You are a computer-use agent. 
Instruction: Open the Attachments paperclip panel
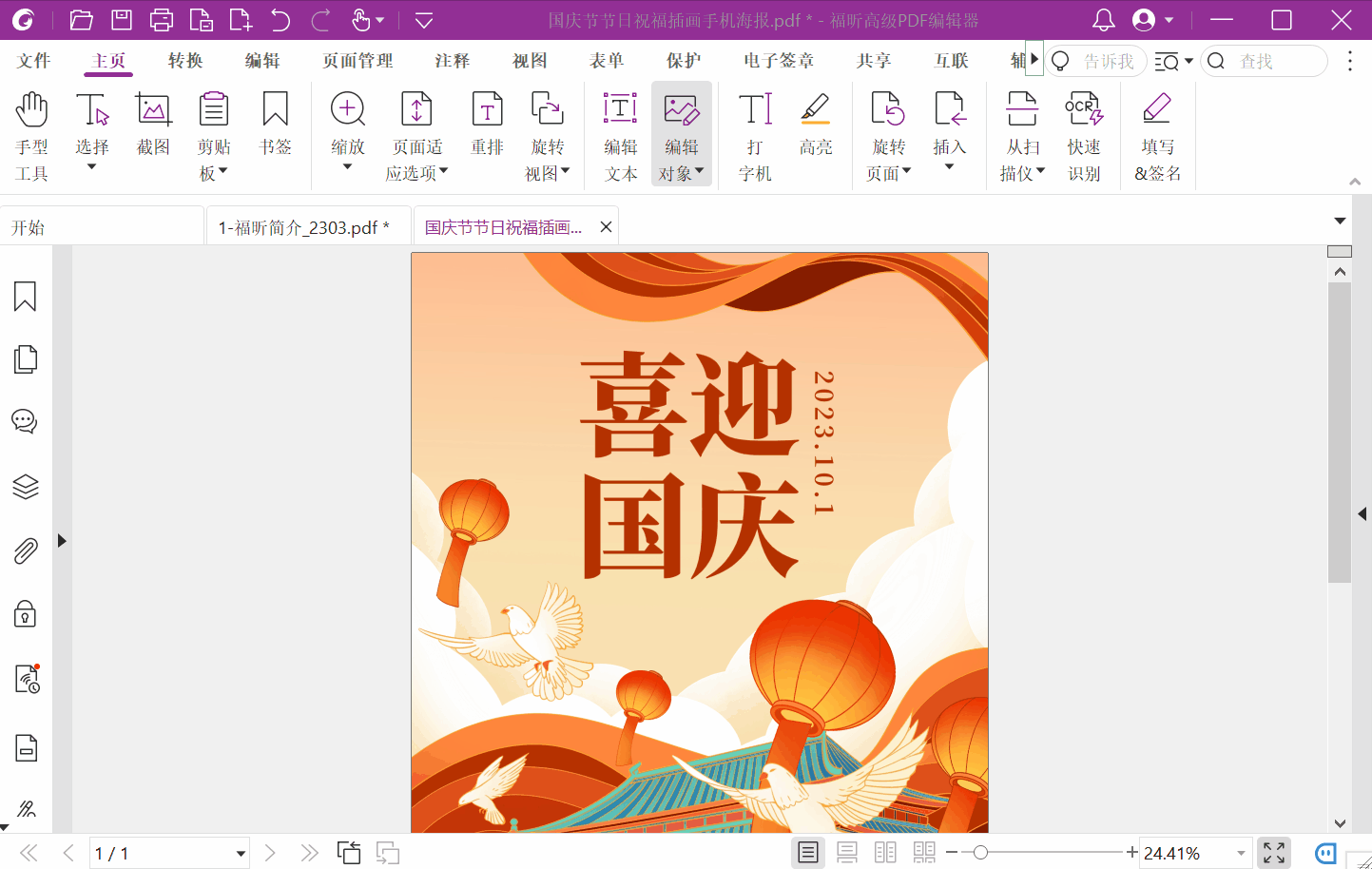26,551
